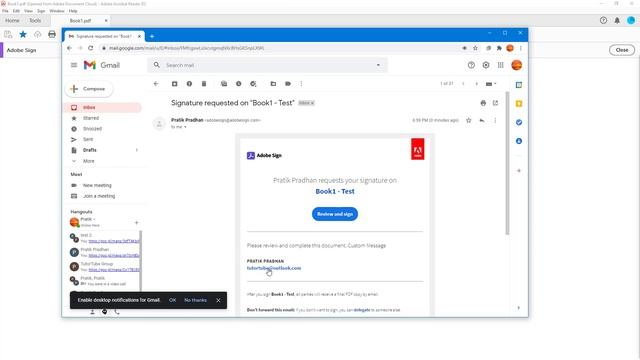Click the Search mail field
This screenshot has width=640, height=360.
tap(267, 65)
